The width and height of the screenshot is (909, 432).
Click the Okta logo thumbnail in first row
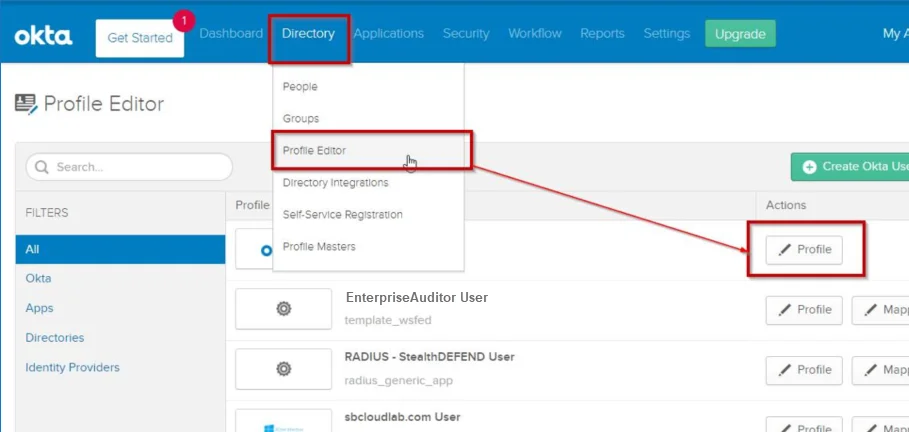click(x=254, y=250)
